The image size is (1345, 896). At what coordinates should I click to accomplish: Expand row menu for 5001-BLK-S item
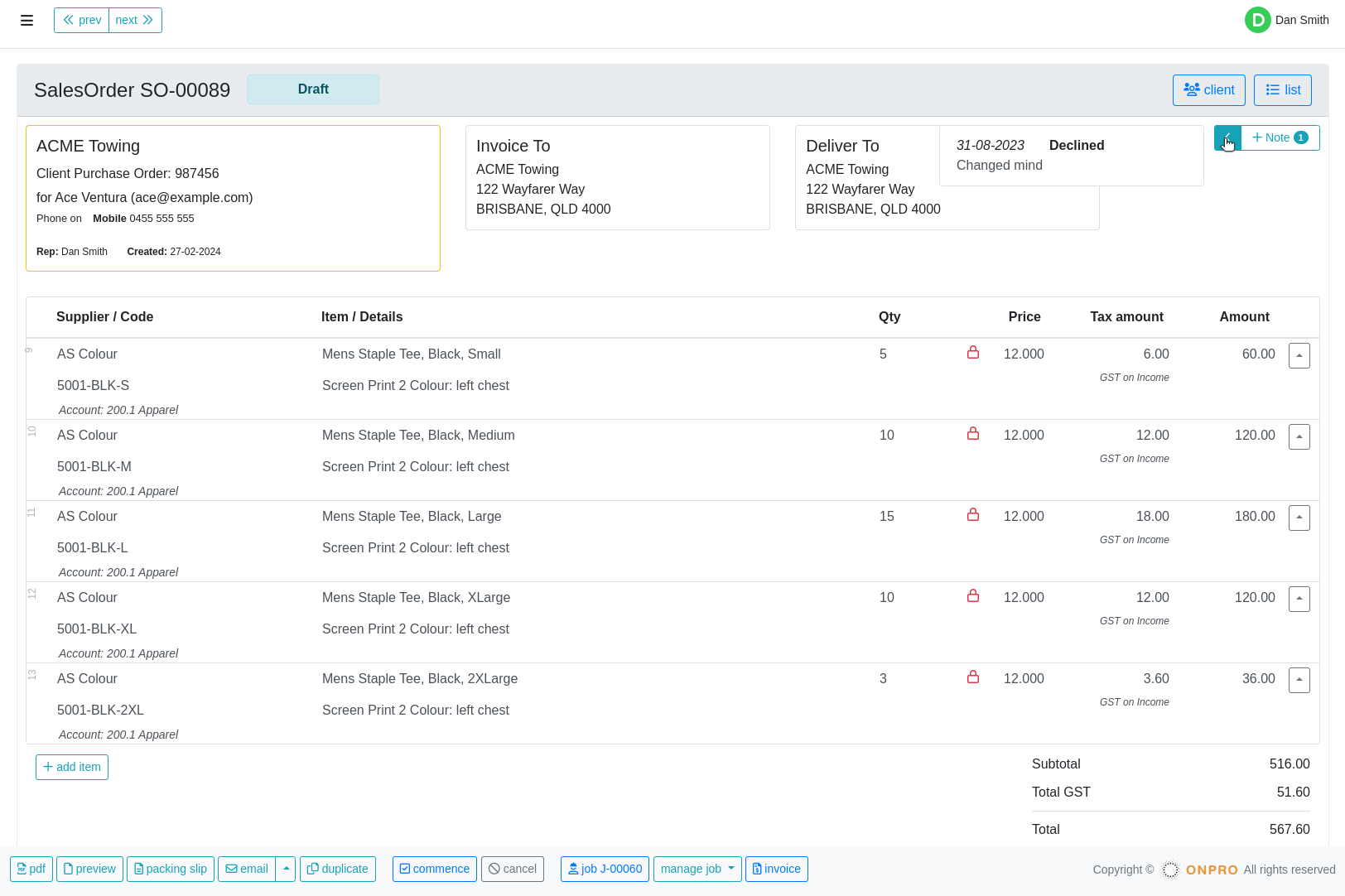coord(1299,355)
